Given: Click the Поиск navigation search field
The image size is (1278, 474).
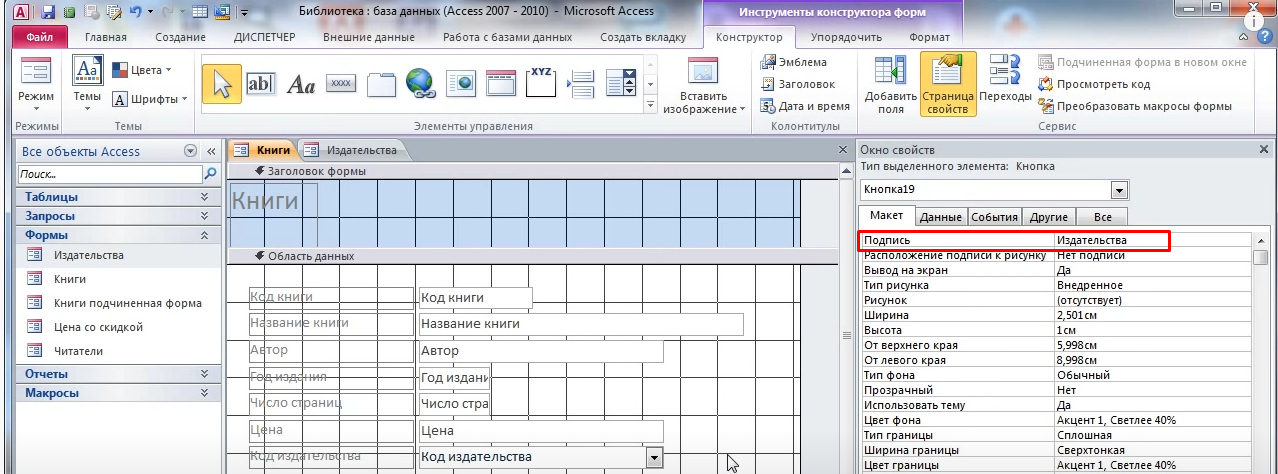Looking at the screenshot, I should click(x=108, y=174).
